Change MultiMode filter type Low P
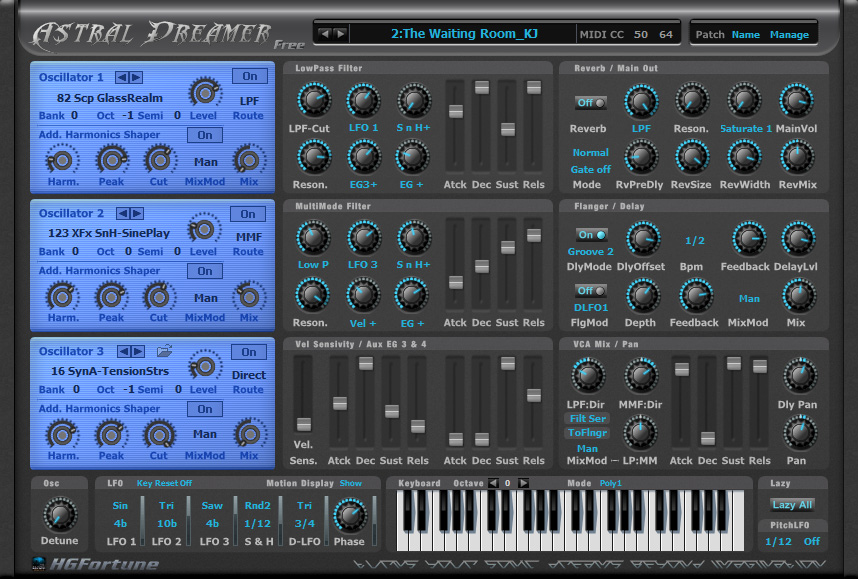The width and height of the screenshot is (858, 579). (x=313, y=264)
